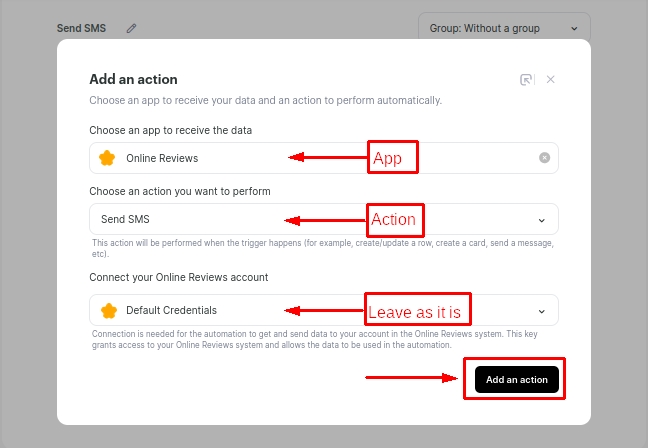Click the Add an action button
This screenshot has height=448, width=648.
[x=516, y=380]
